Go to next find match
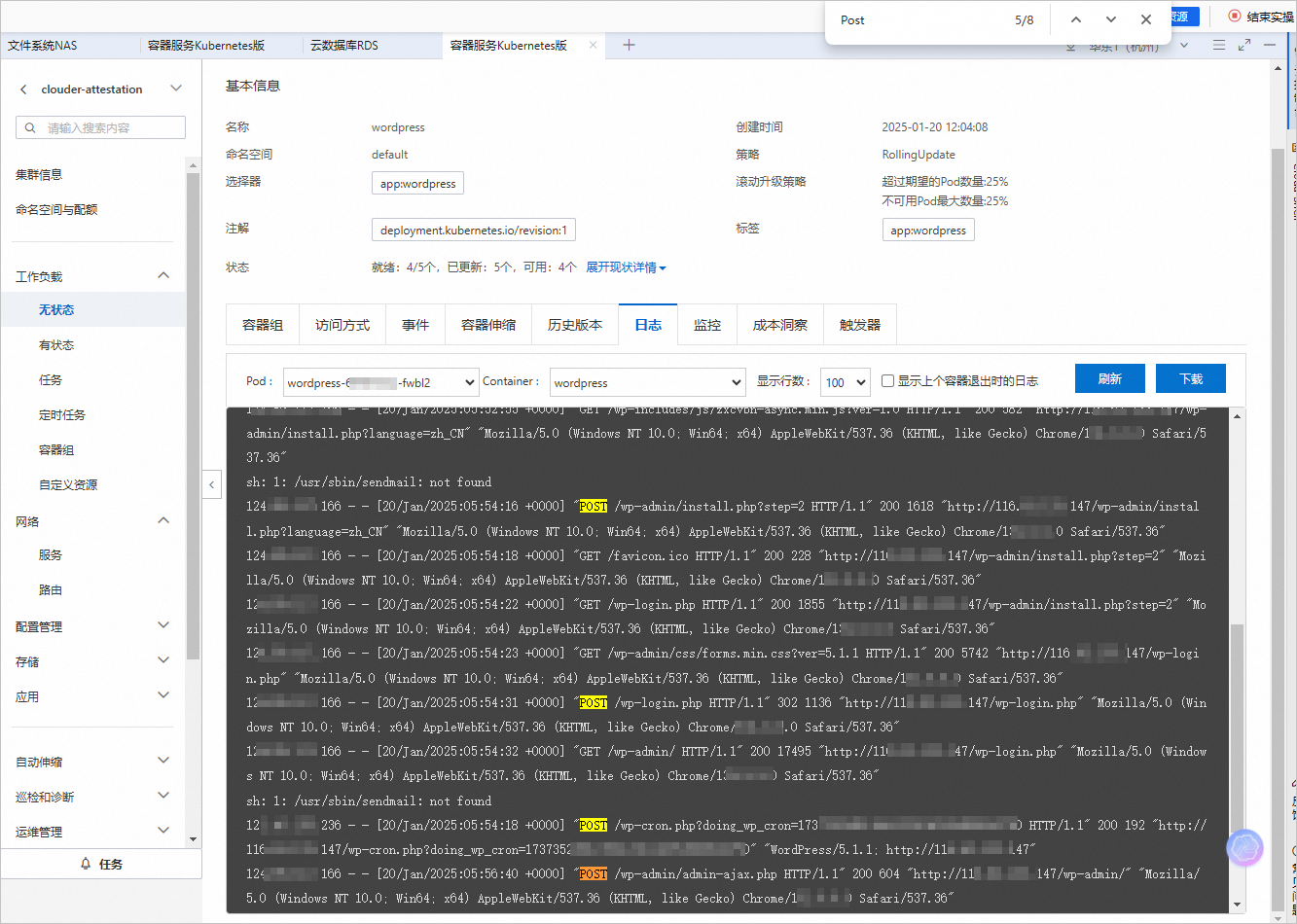 tap(1111, 19)
